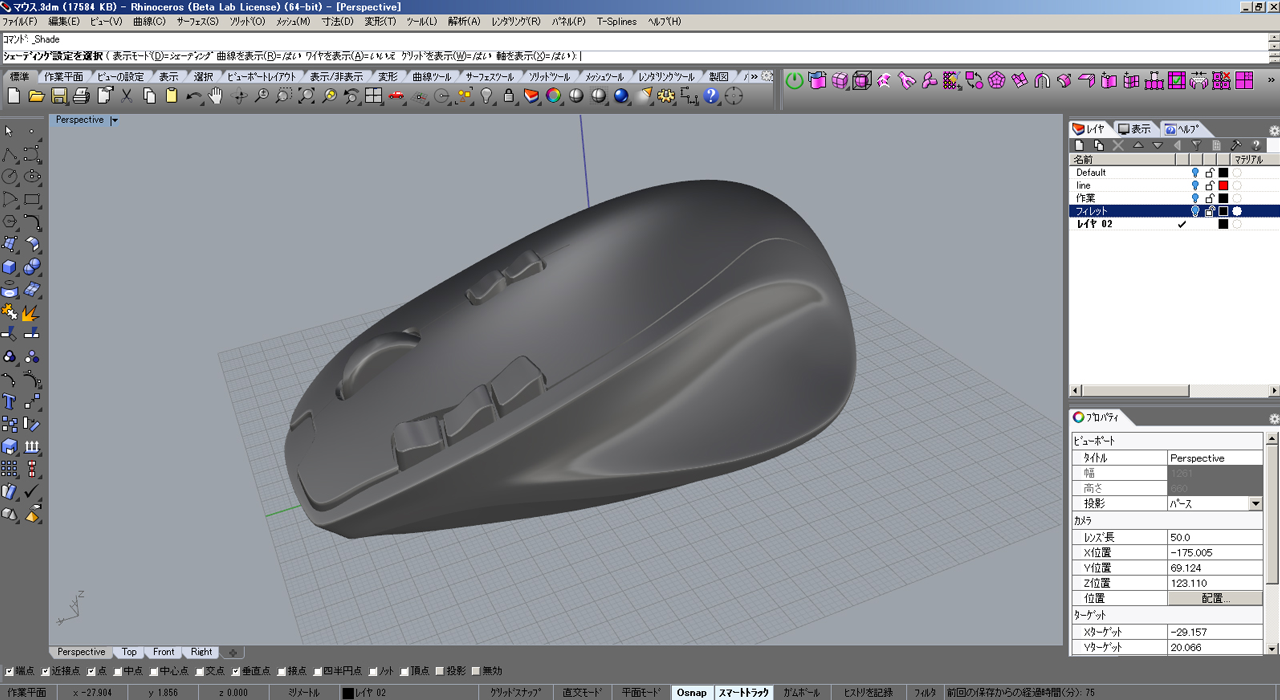Image resolution: width=1280 pixels, height=700 pixels.
Task: Open the サーフェス(S) menu
Action: click(197, 21)
